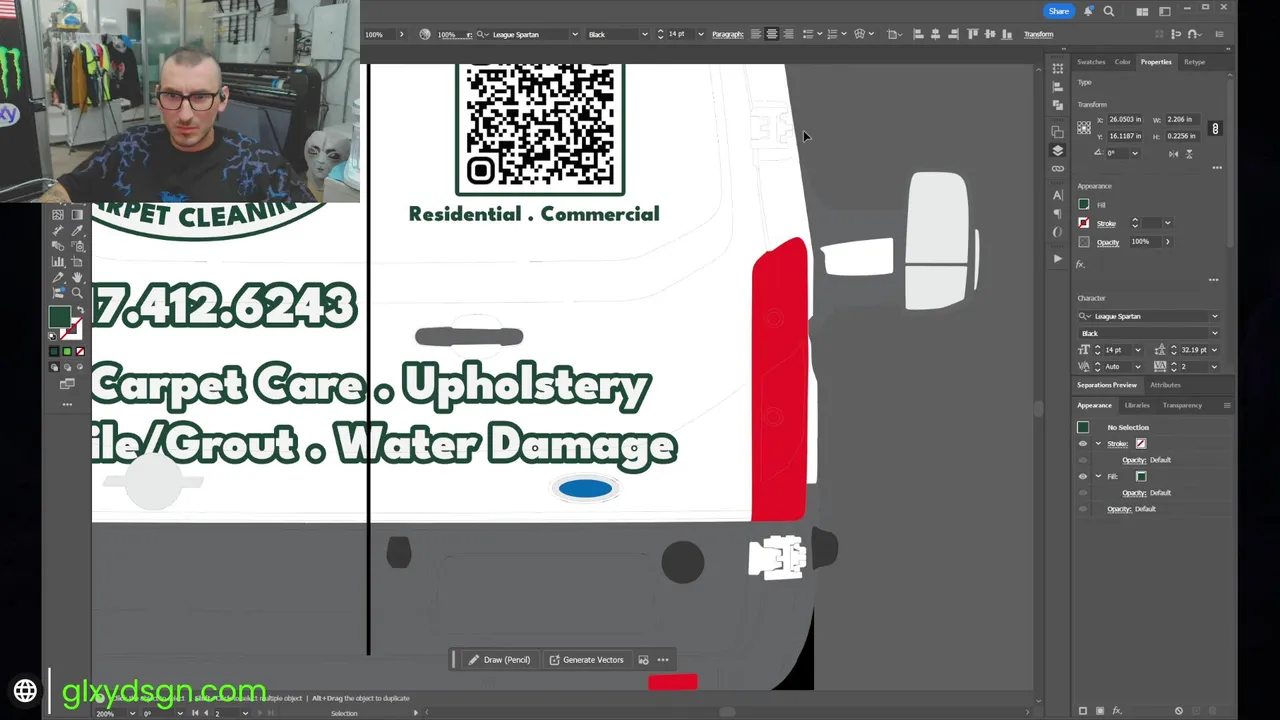1280x720 pixels.
Task: Align text center in control bar
Action: pos(772,34)
